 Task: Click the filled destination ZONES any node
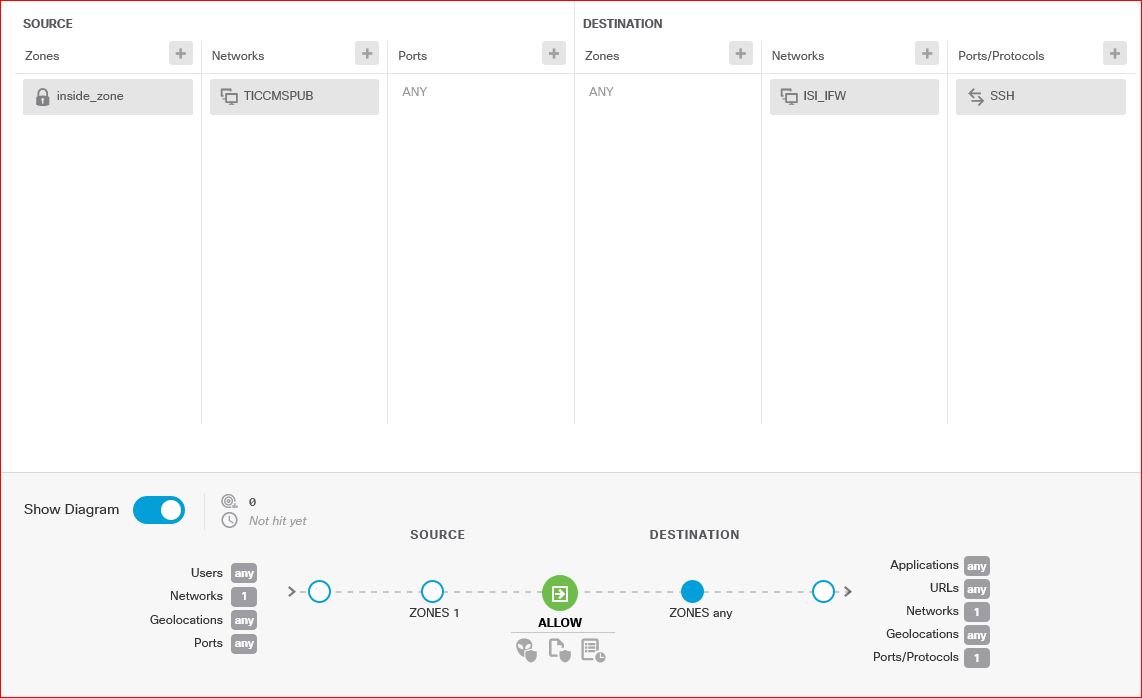click(x=692, y=592)
